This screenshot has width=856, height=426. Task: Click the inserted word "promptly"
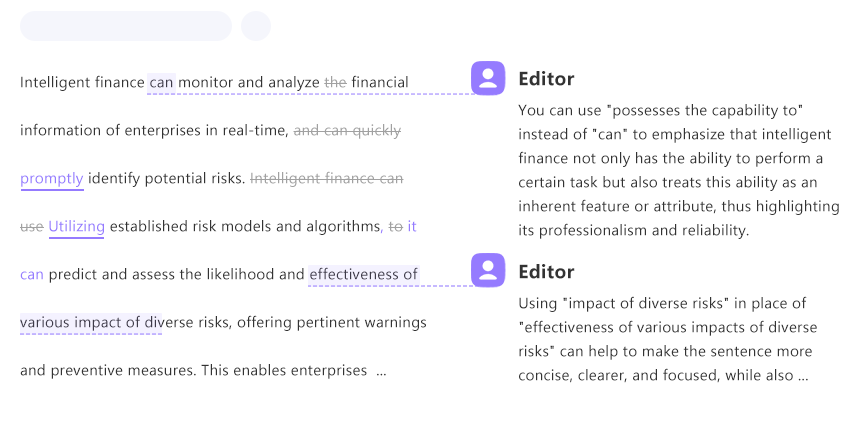coord(52,179)
